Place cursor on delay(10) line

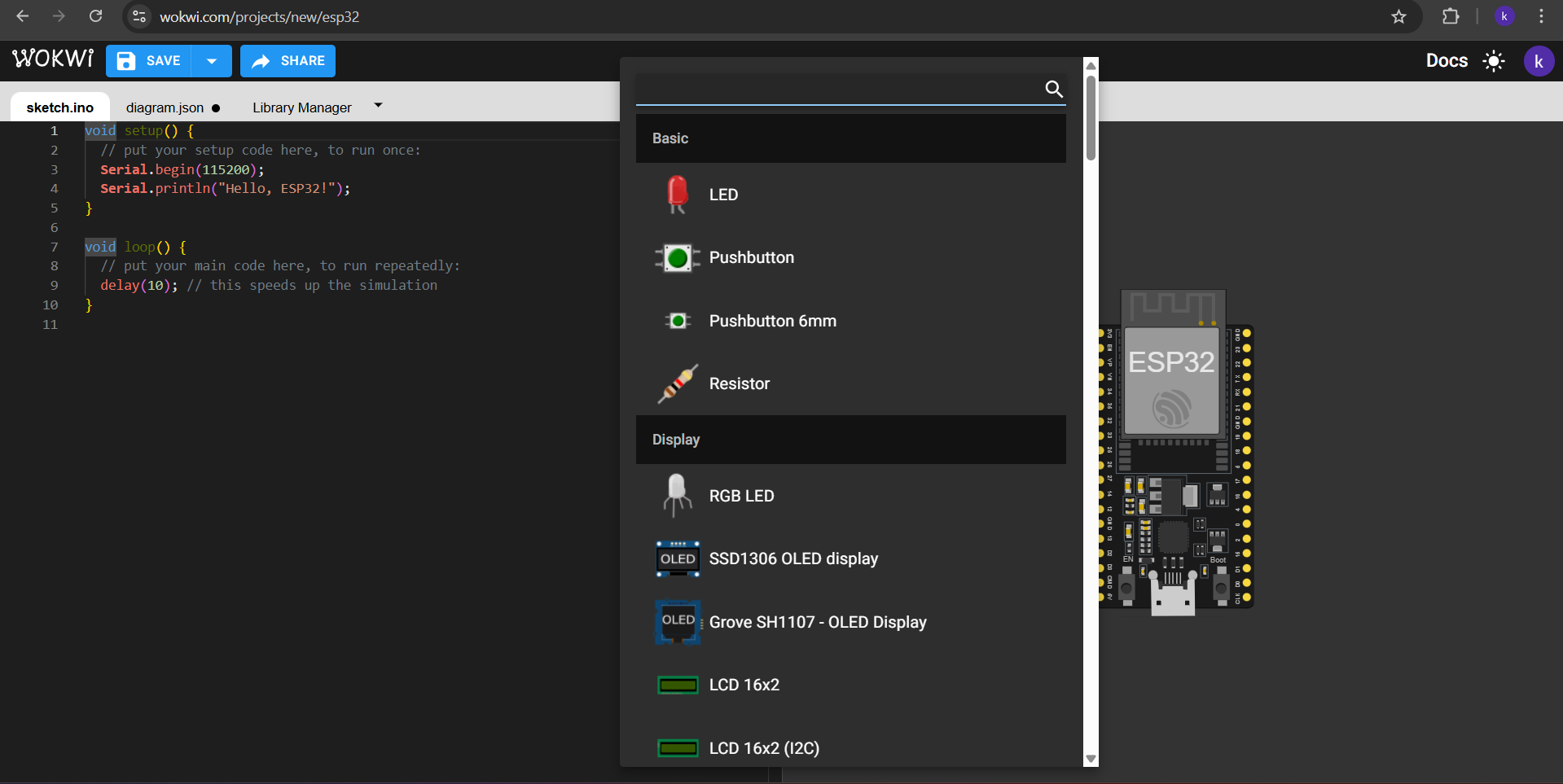269,286
